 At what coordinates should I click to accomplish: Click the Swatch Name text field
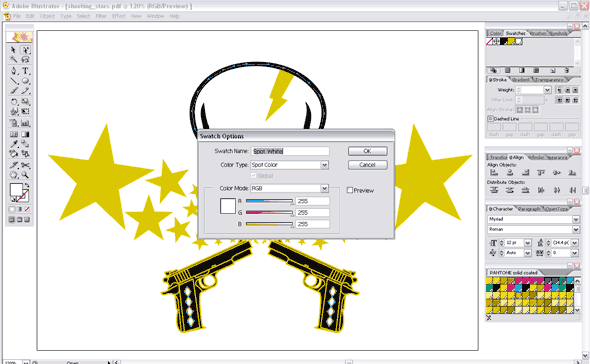tap(290, 151)
